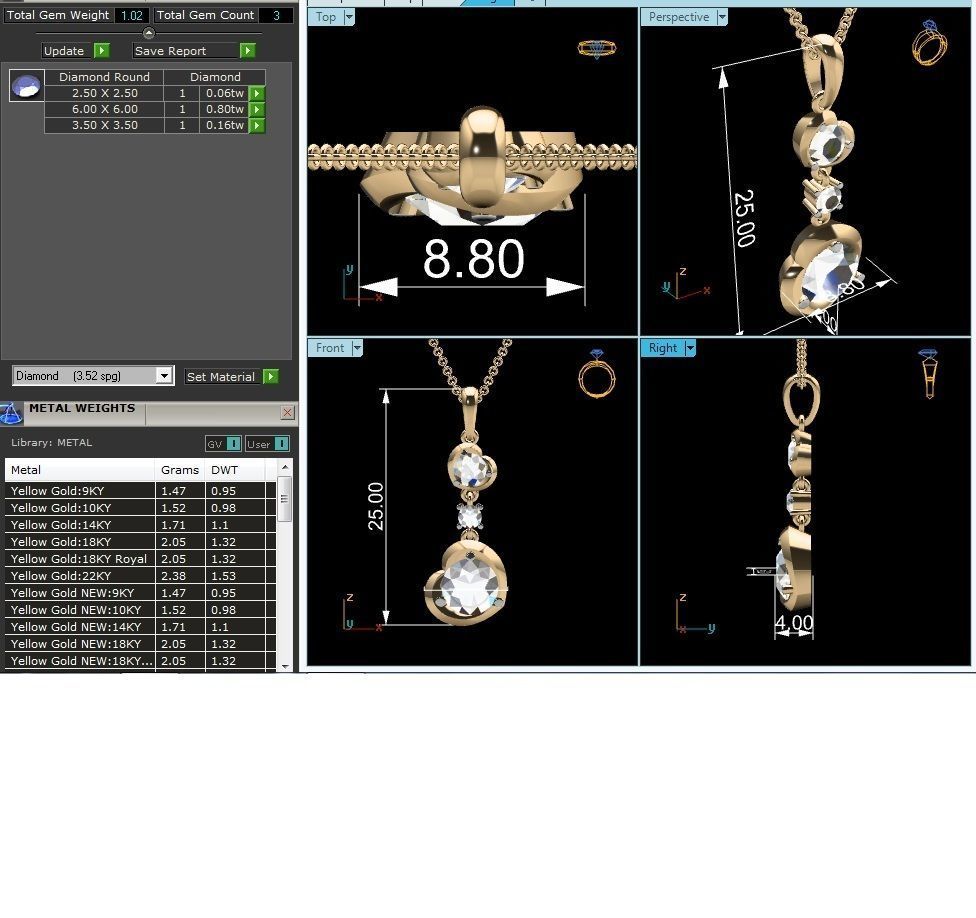Click green arrow on 0.16tw diamond row

tap(256, 125)
